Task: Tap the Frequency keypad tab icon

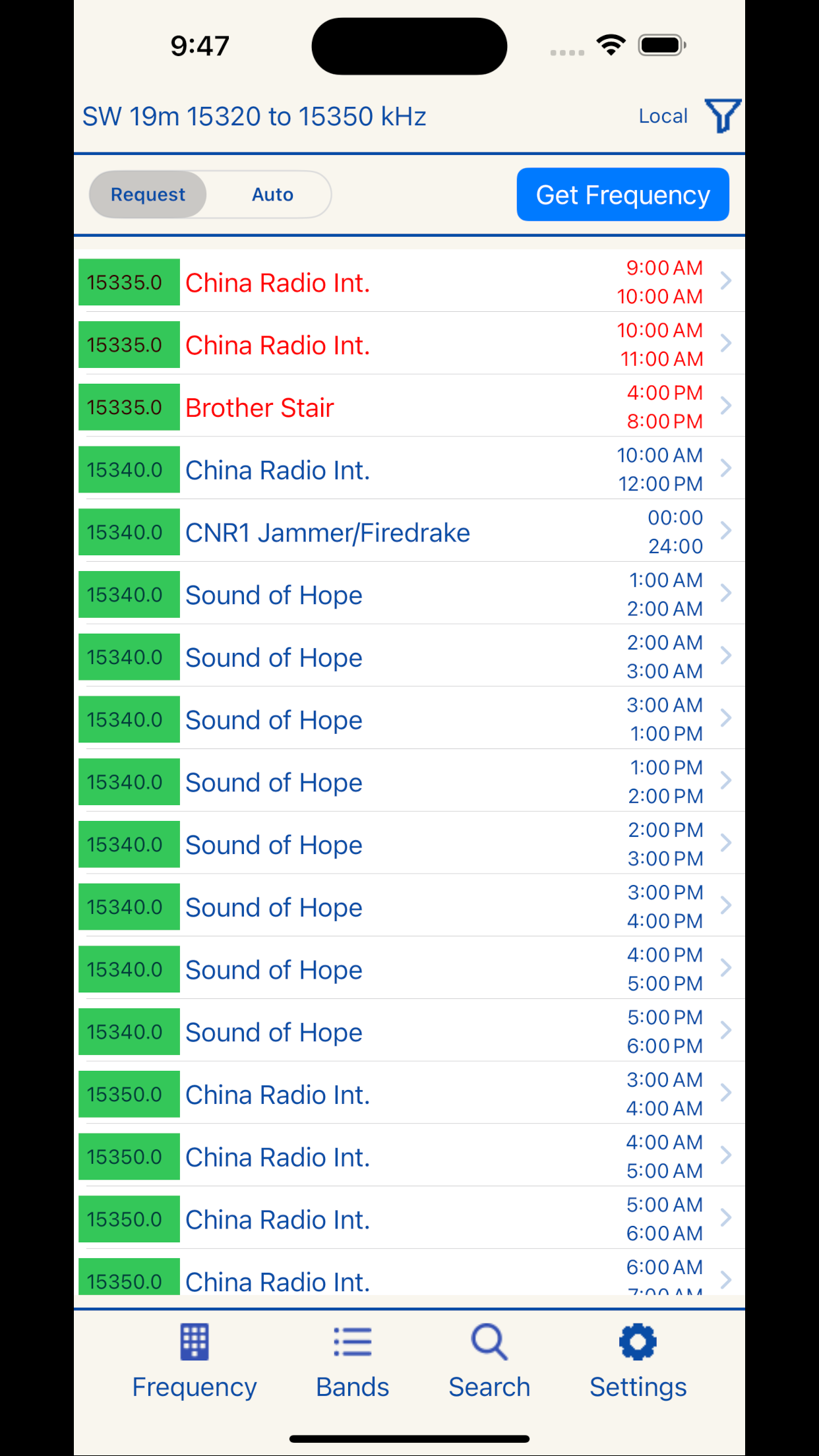Action: click(x=195, y=1342)
